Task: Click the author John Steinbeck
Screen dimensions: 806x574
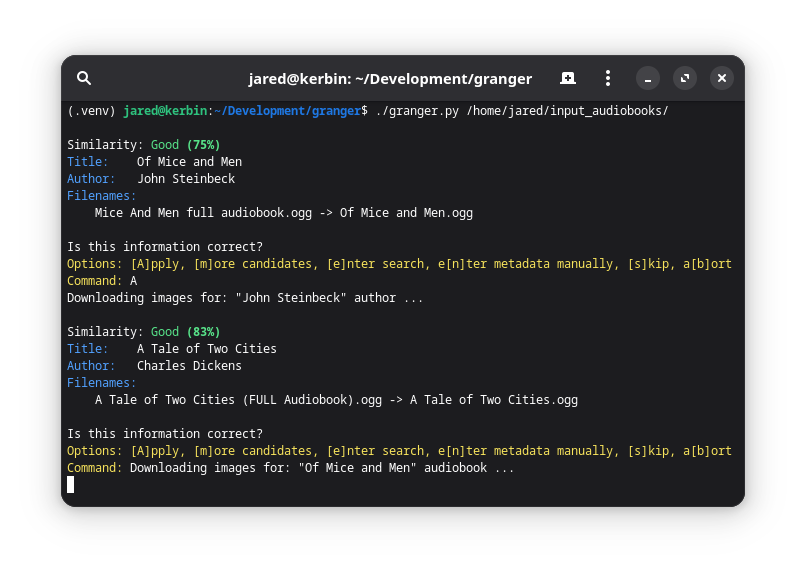Action: coord(186,179)
